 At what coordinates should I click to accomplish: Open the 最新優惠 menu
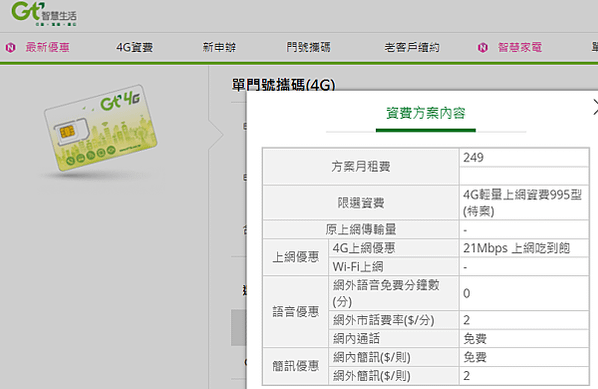[48, 47]
